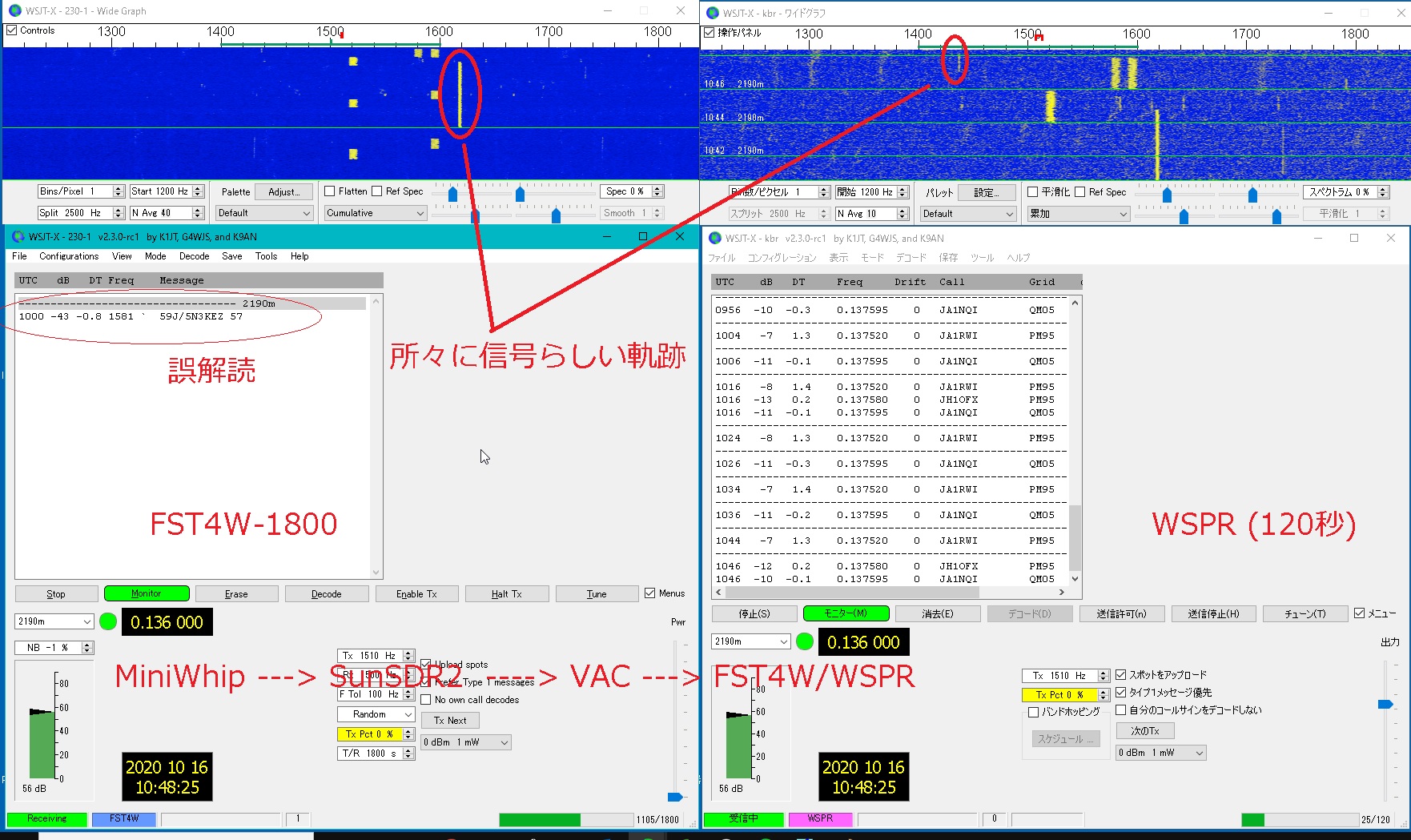Click the green indicator beside the kbr band selector
Viewport: 1411px width, 840px height.
(x=805, y=641)
